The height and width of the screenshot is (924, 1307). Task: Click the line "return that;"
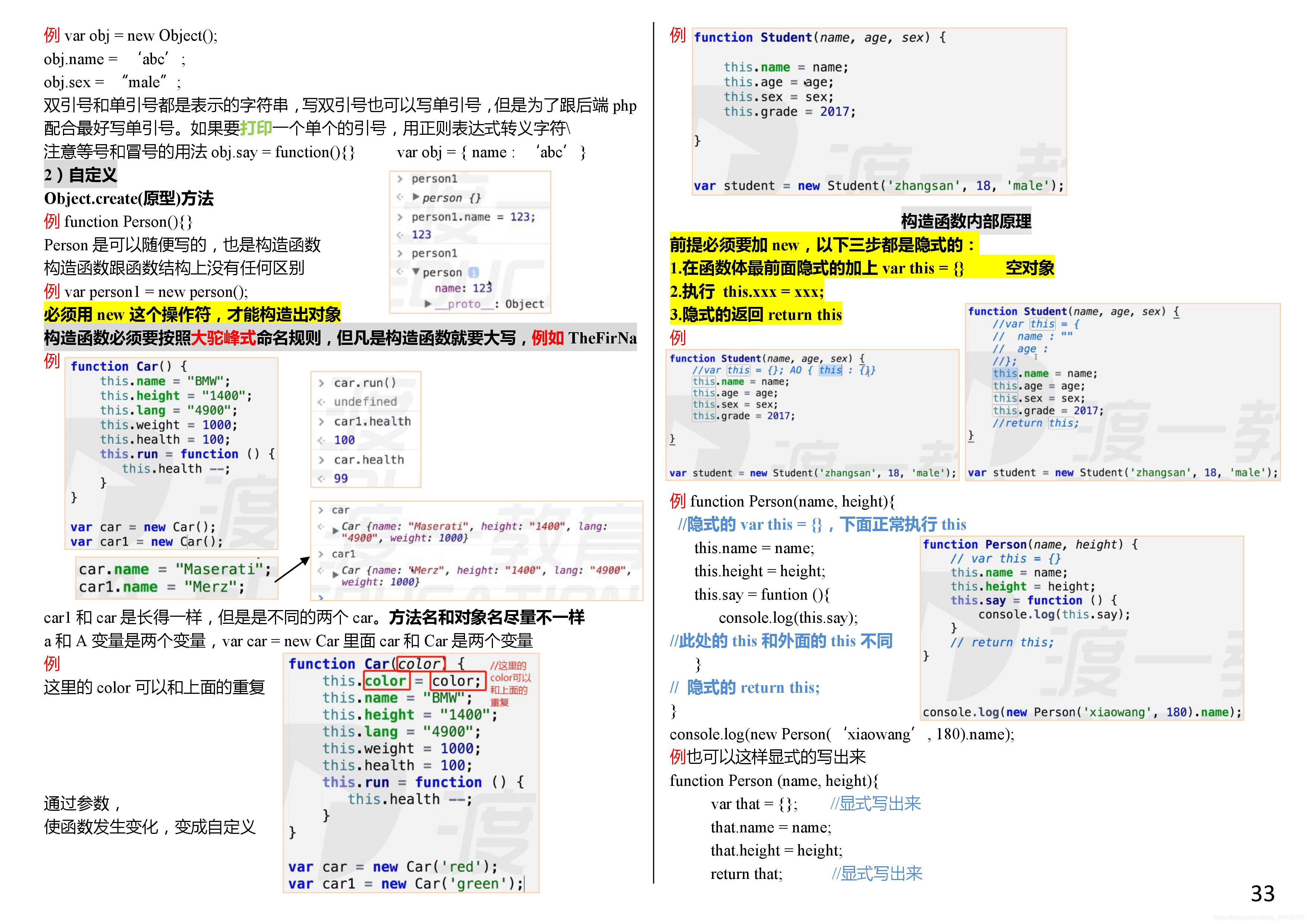746,873
